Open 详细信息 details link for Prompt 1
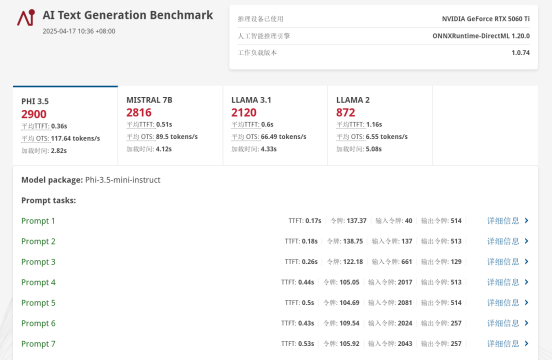Image resolution: width=553 pixels, height=361 pixels. coord(503,221)
